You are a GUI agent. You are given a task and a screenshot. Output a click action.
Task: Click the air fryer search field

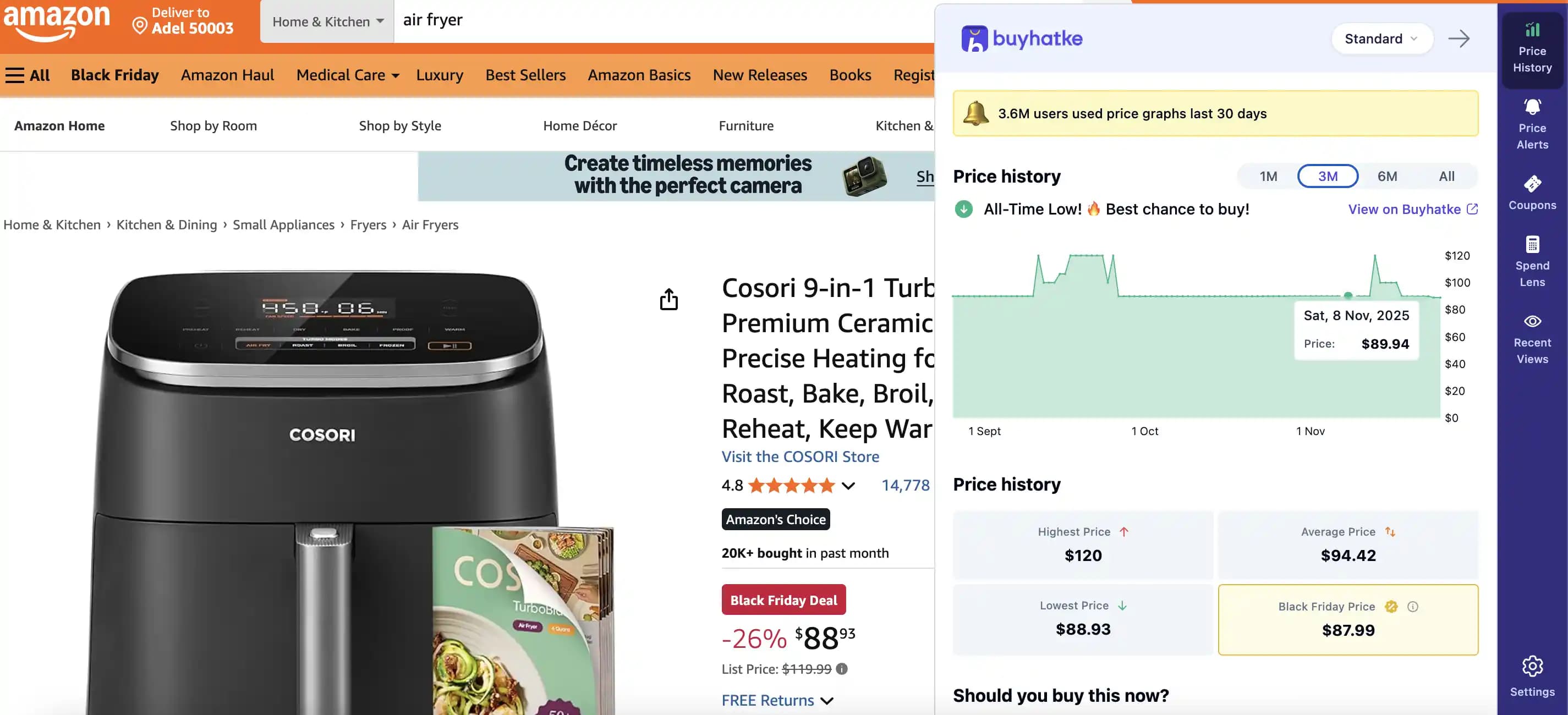(x=548, y=19)
